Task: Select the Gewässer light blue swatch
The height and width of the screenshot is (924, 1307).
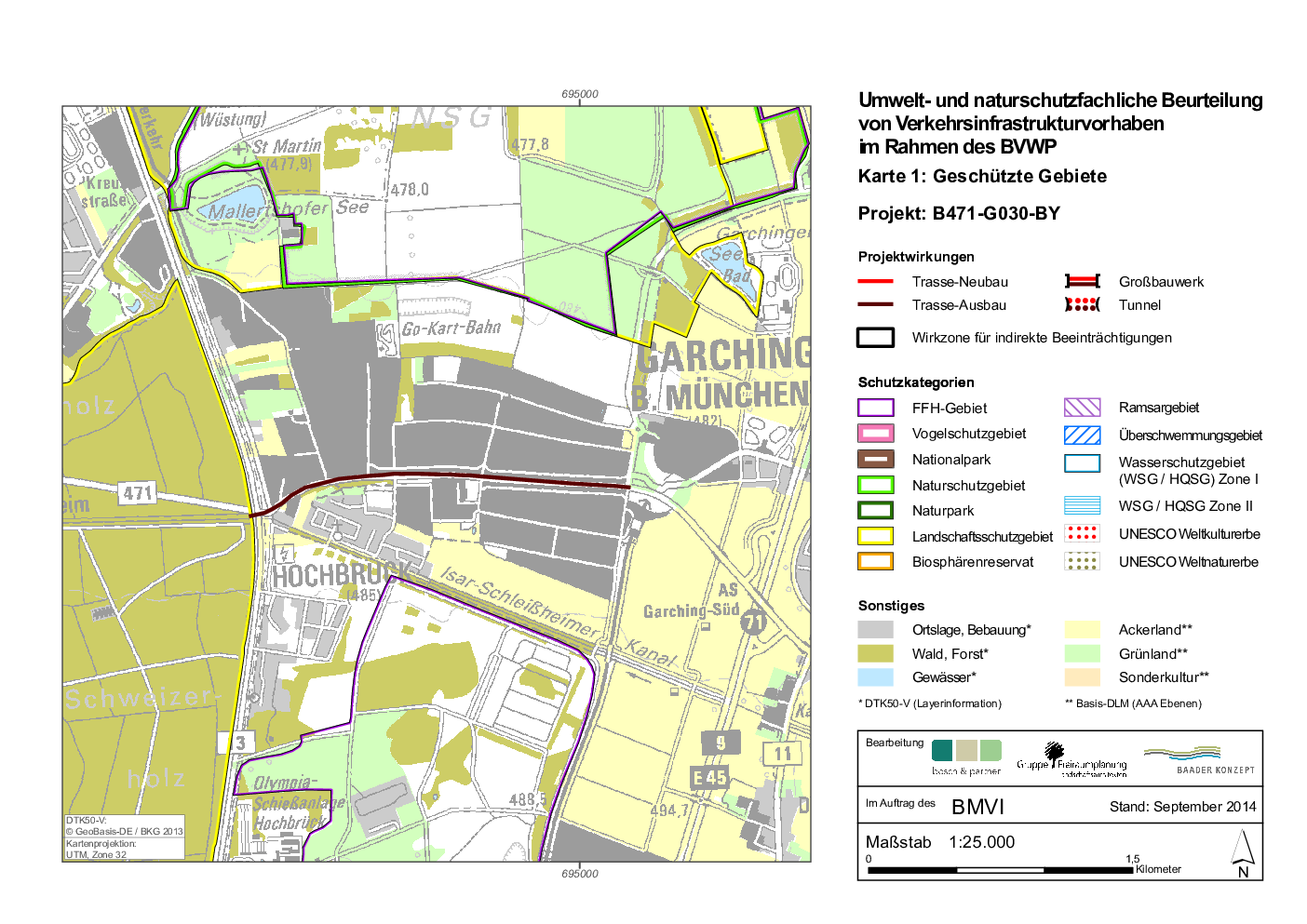Action: click(875, 677)
